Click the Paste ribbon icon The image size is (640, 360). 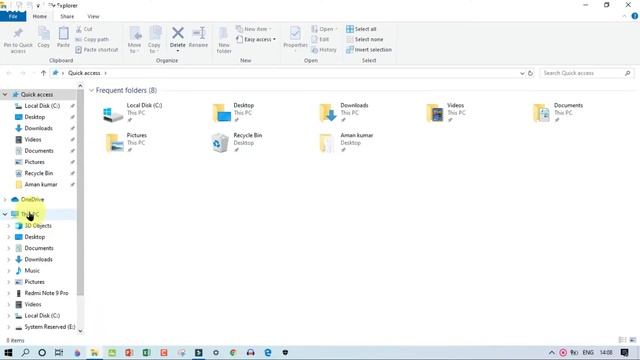(63, 38)
